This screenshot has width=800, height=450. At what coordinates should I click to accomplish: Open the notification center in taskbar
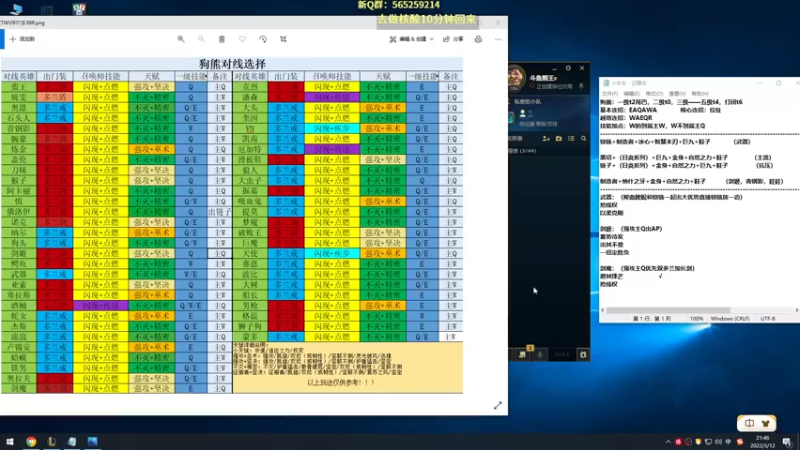click(x=787, y=442)
